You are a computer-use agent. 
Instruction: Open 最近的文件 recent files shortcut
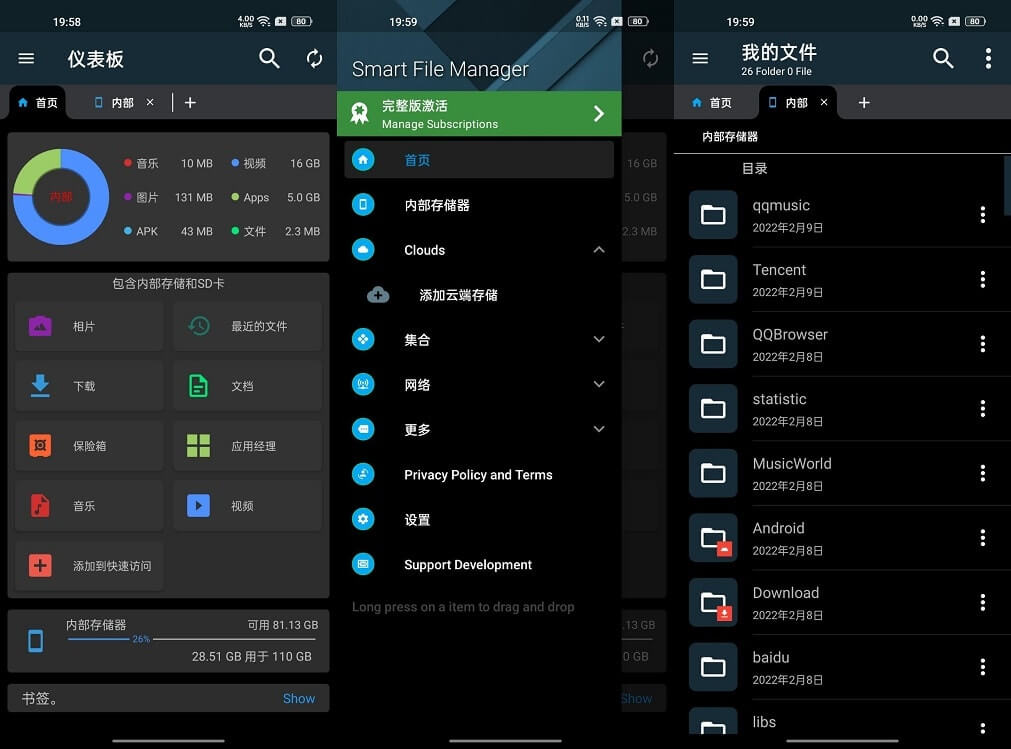pyautogui.click(x=247, y=326)
